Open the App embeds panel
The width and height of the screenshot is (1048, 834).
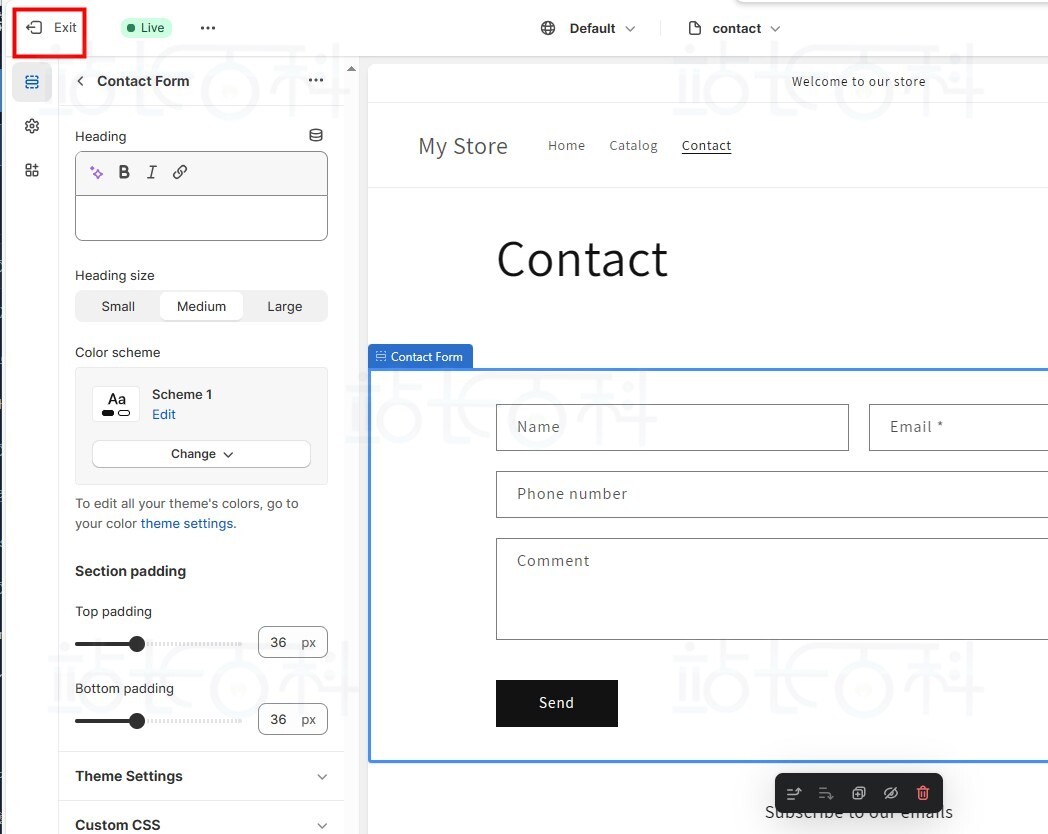coord(31,170)
